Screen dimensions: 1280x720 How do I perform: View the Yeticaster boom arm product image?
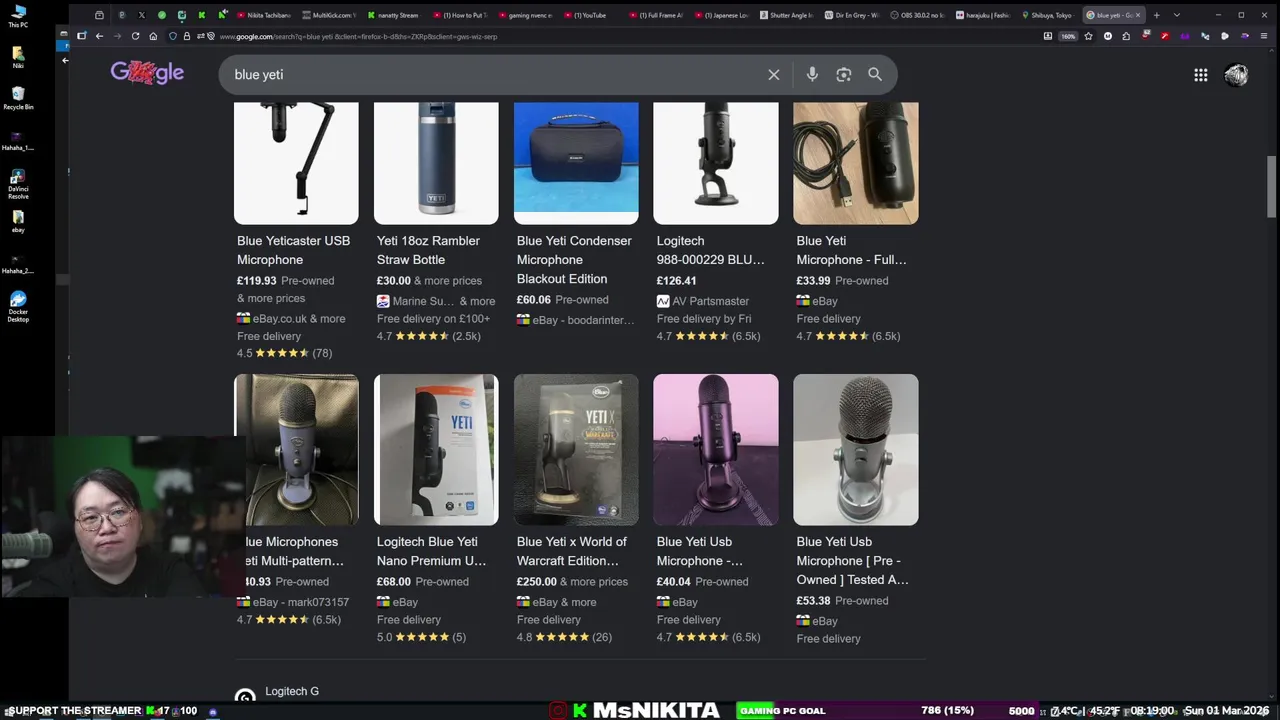[296, 163]
